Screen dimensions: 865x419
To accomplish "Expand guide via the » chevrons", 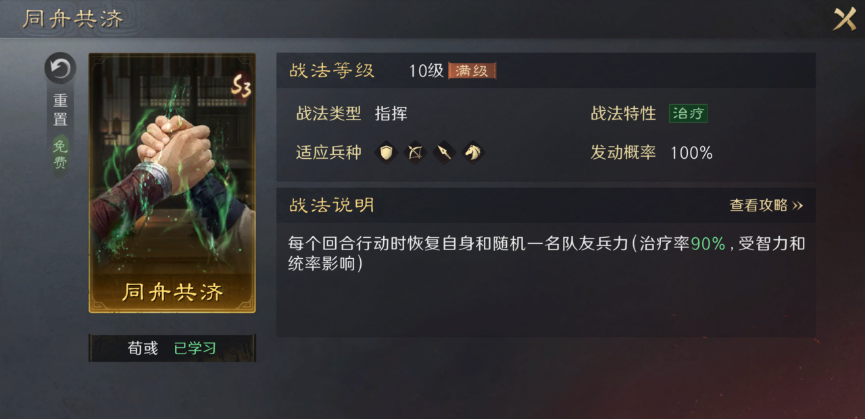I will (797, 206).
